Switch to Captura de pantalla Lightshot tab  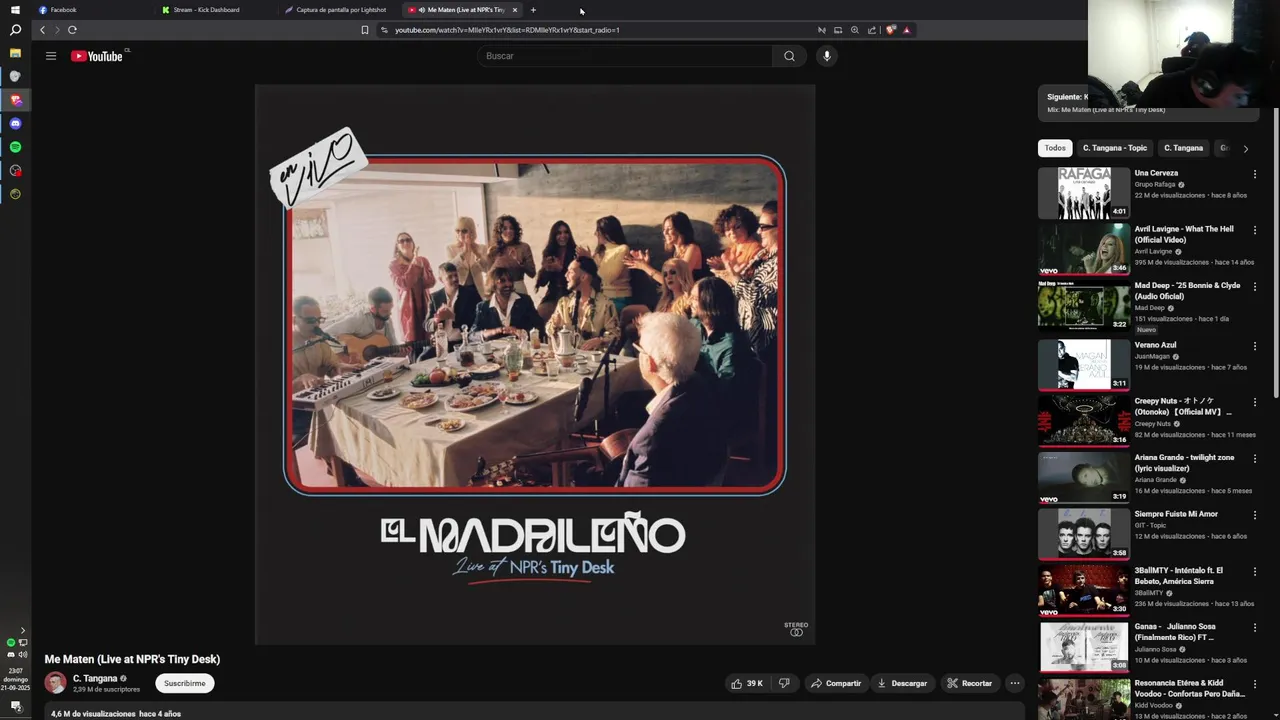338,10
